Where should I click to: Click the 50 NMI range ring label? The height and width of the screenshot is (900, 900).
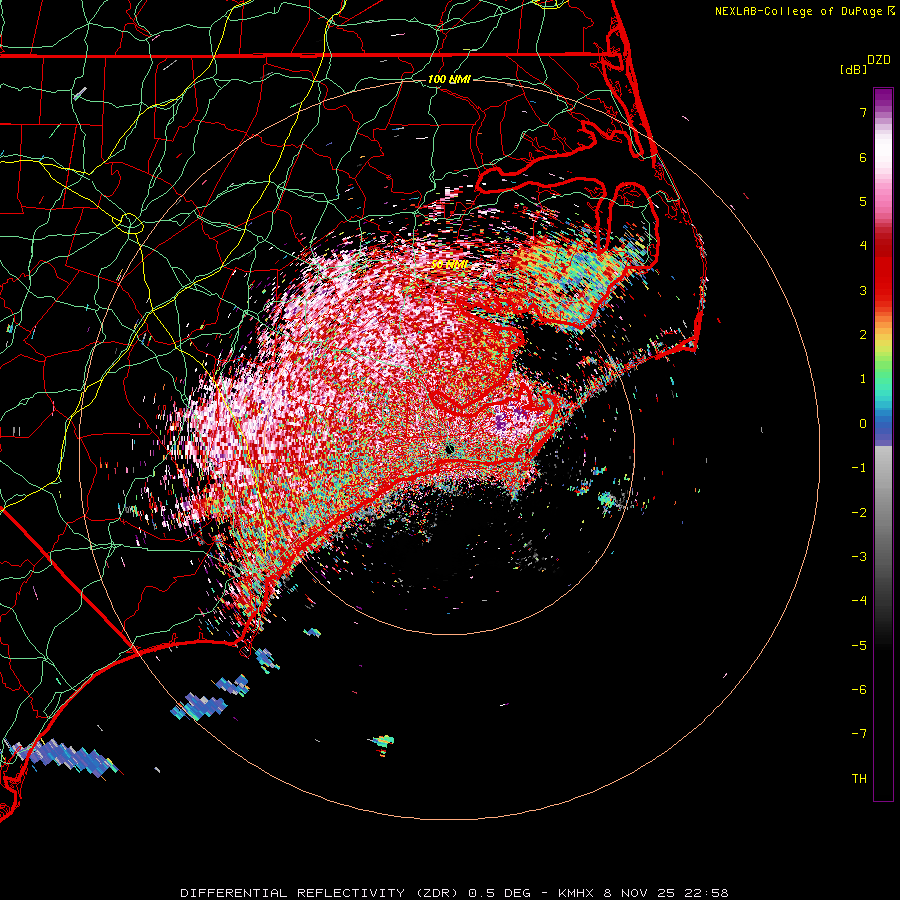coord(449,265)
